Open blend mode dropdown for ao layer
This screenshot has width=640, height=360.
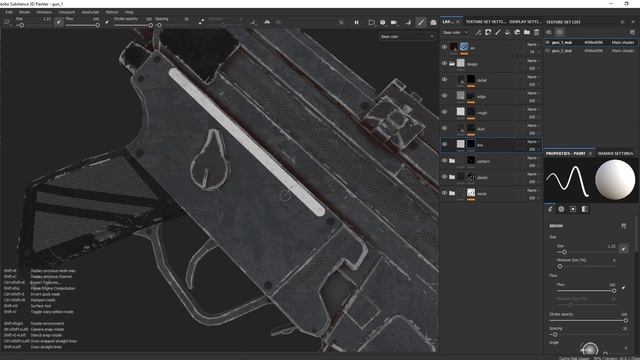click(x=533, y=44)
